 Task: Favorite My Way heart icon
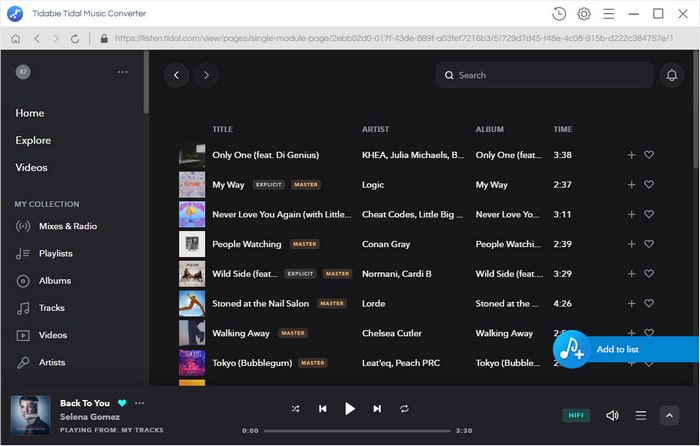649,184
